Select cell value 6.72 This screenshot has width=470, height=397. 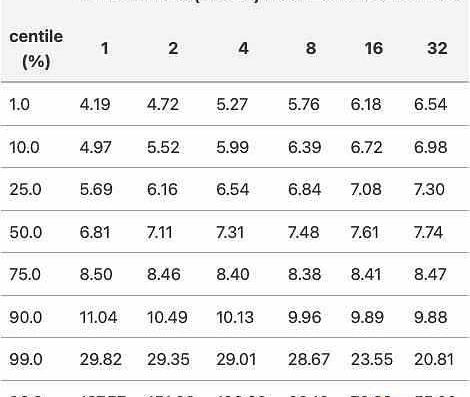366,147
